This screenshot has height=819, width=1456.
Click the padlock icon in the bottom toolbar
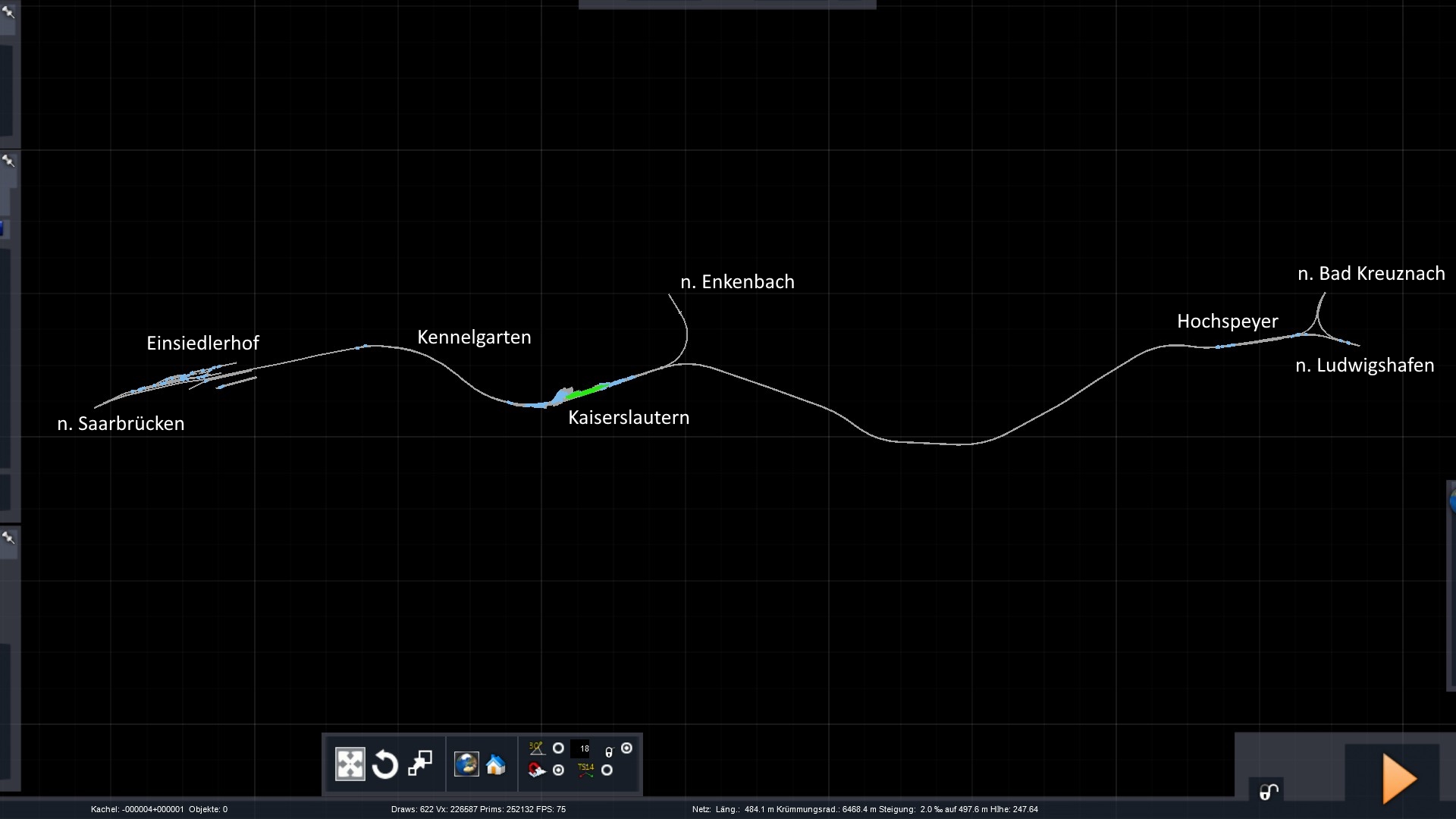[609, 752]
